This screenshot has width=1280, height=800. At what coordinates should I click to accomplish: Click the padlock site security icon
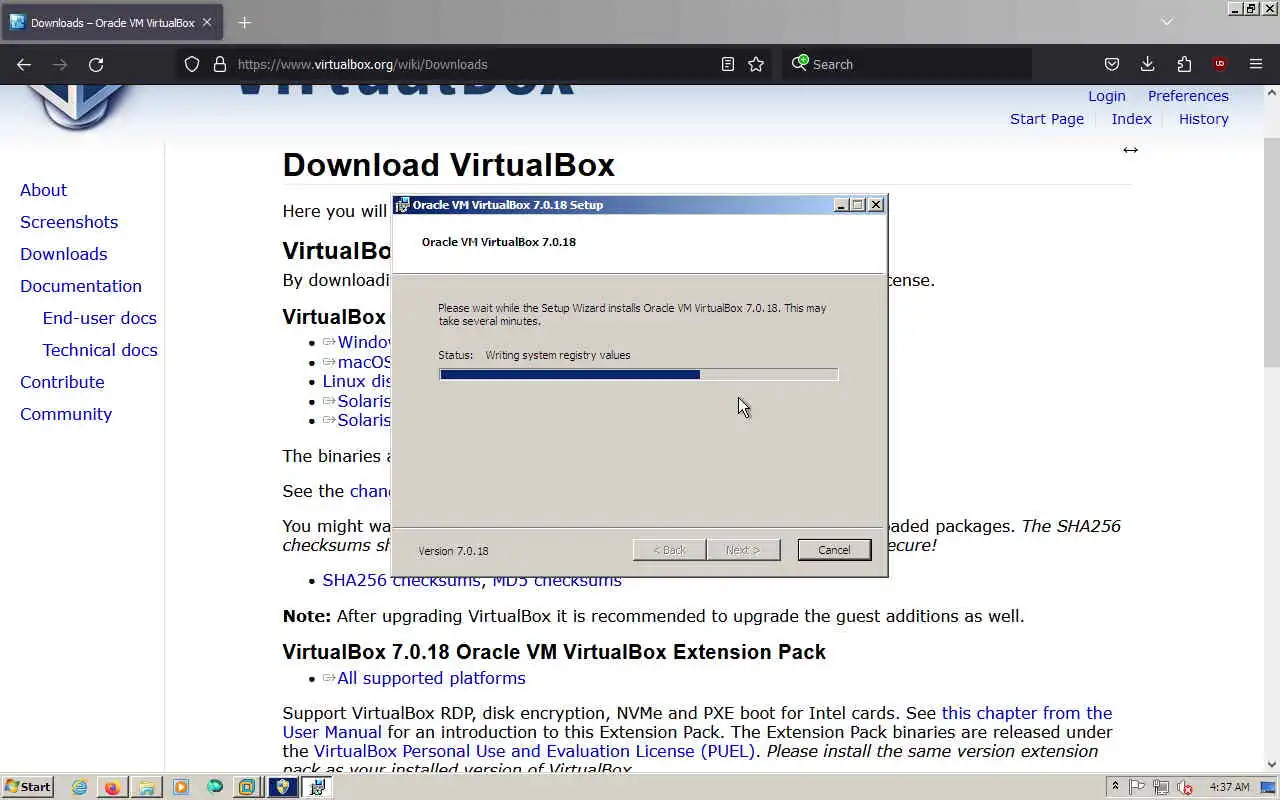click(220, 64)
